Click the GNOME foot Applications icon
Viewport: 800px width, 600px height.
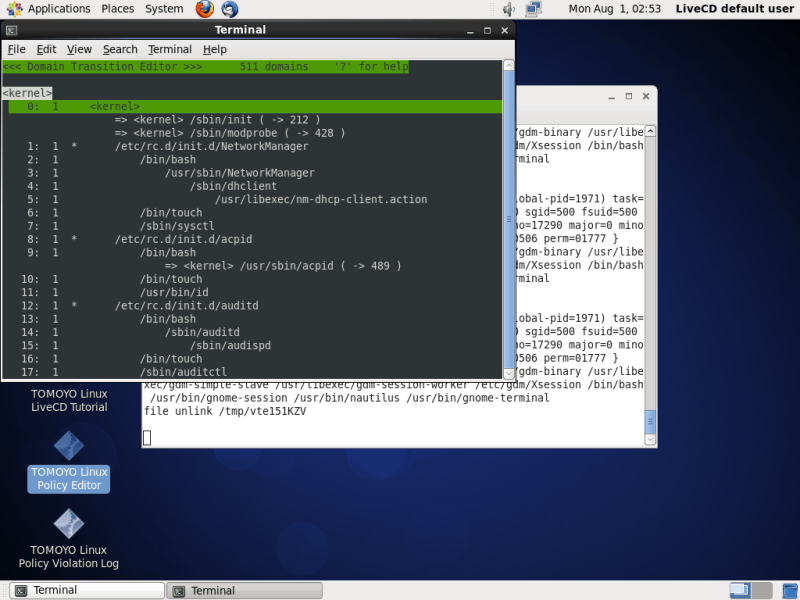pos(14,9)
